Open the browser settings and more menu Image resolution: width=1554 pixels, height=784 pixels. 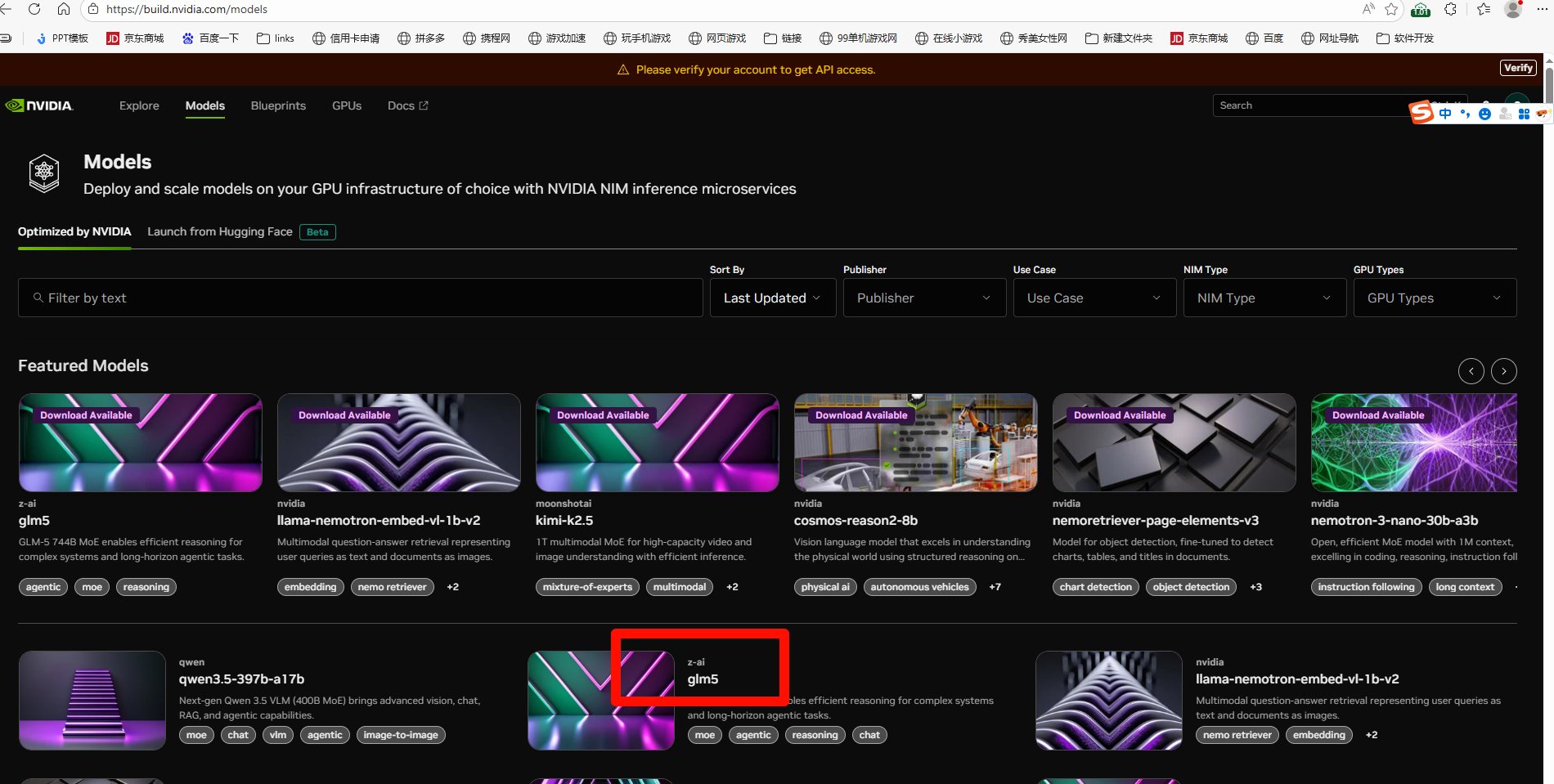[1542, 9]
